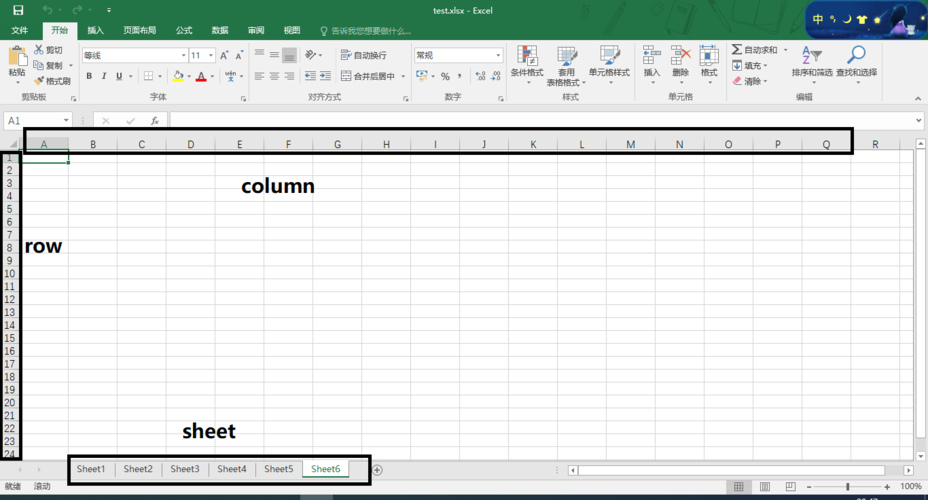Toggle Wrap Text (自动换行)

364,55
